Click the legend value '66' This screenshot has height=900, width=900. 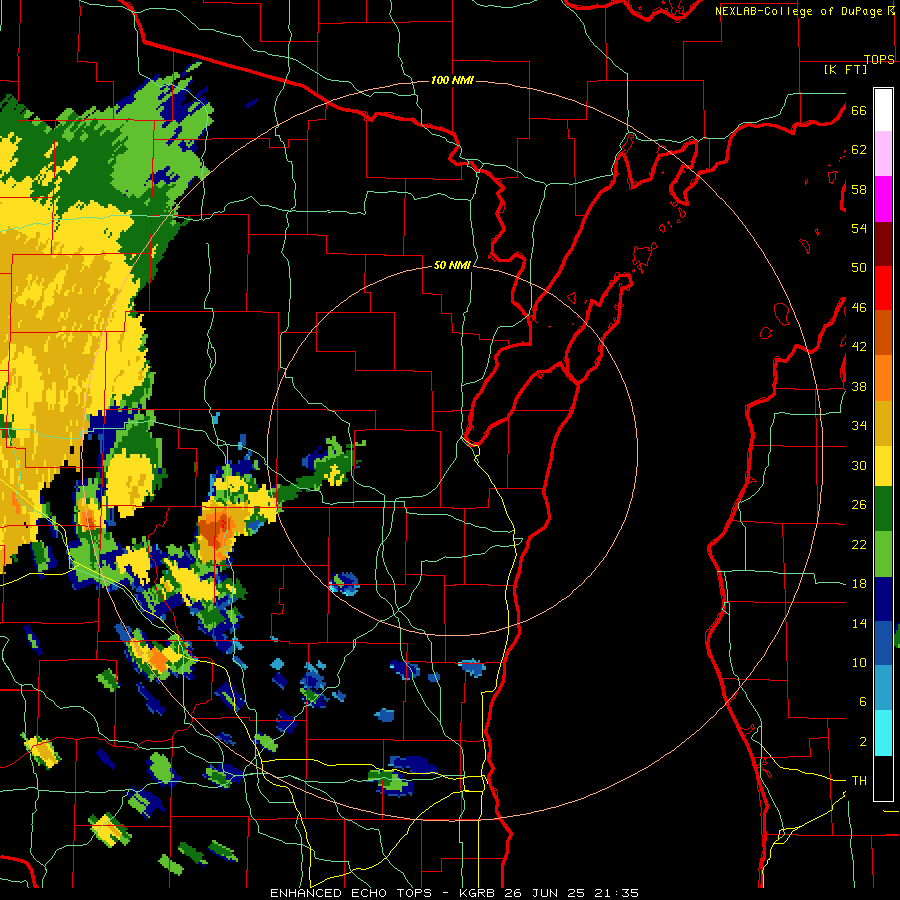[x=859, y=110]
